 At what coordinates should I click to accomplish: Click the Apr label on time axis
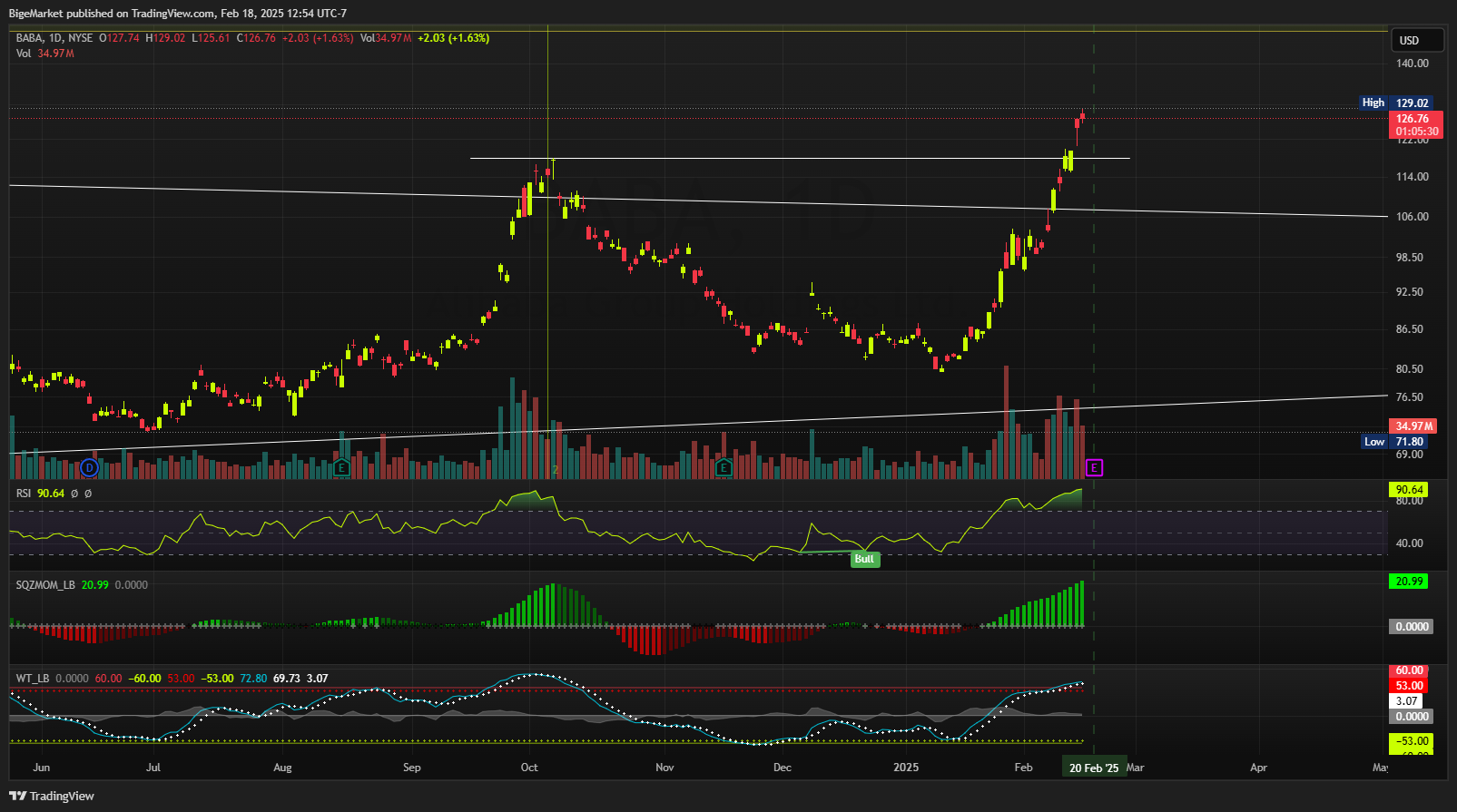click(x=1258, y=768)
